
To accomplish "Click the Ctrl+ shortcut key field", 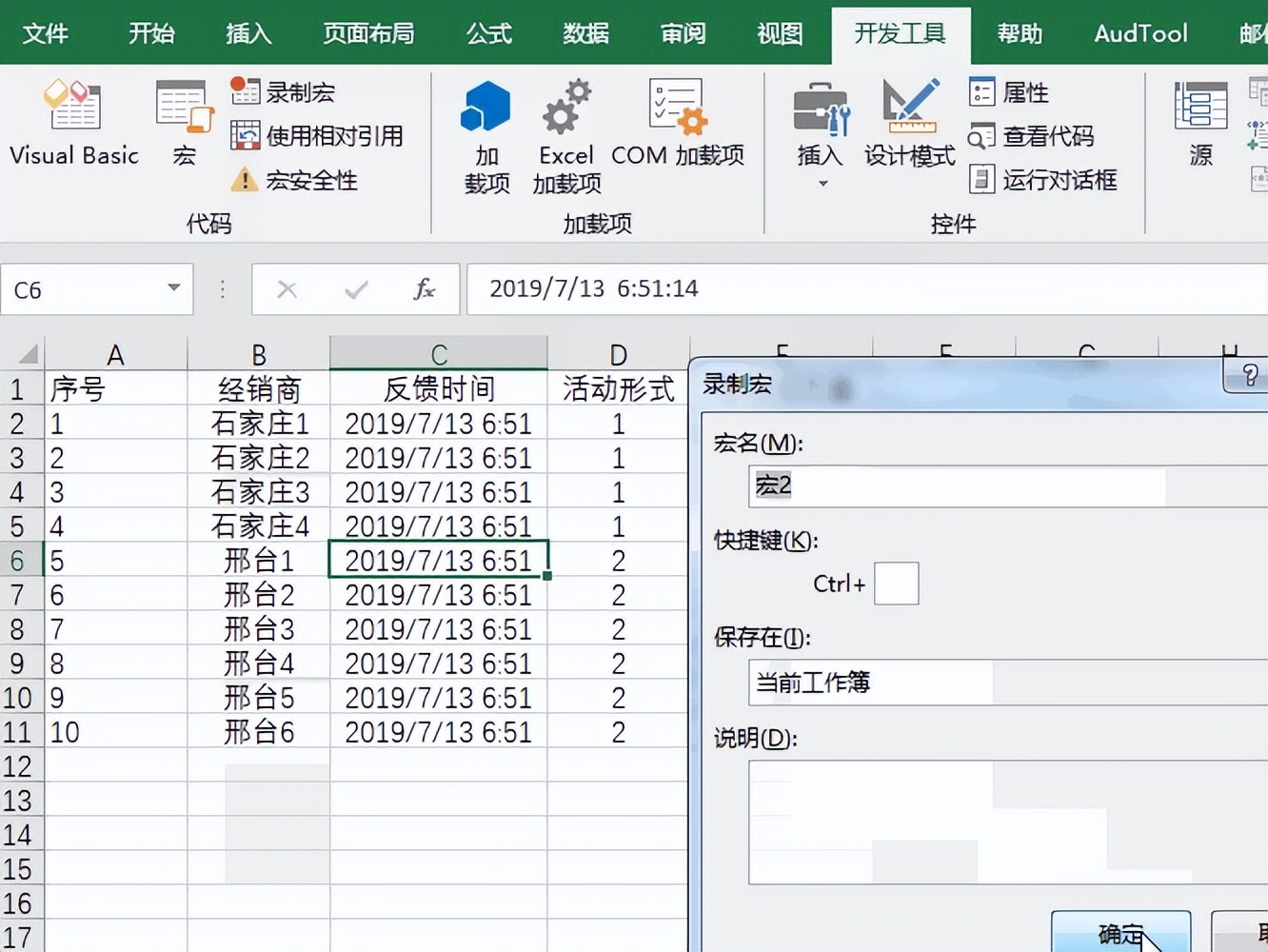I will (896, 583).
